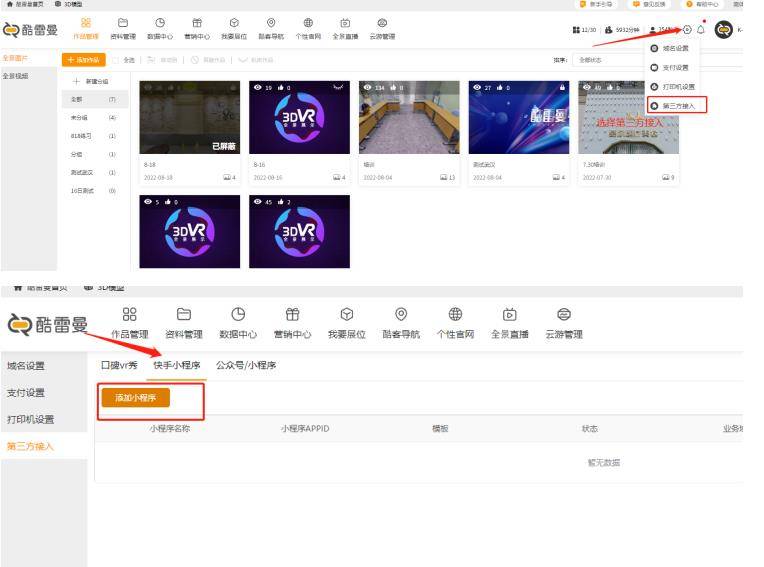Click the lock icon on 测试武汉 card
The image size is (764, 567).
pos(562,87)
